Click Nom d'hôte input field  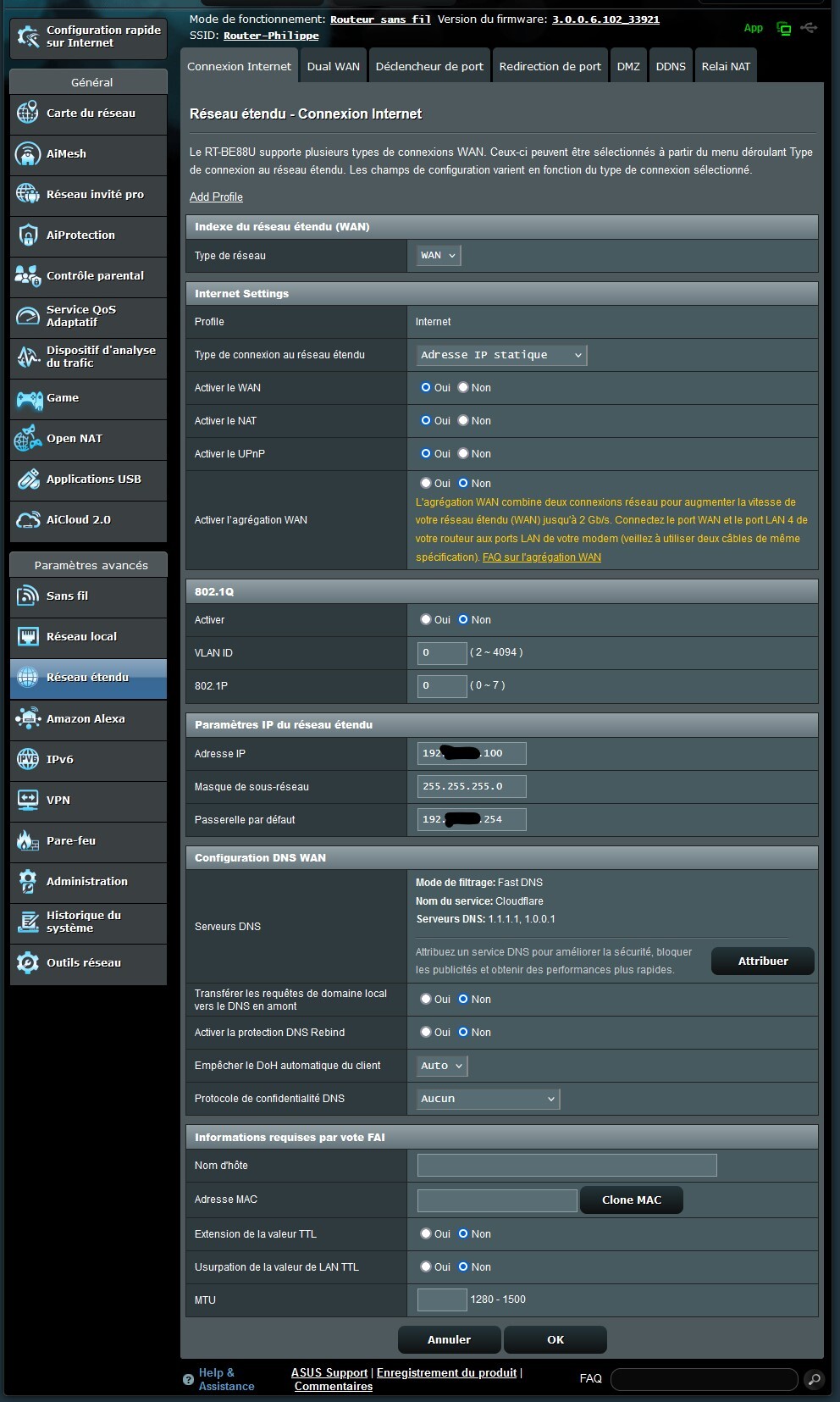[x=567, y=1165]
